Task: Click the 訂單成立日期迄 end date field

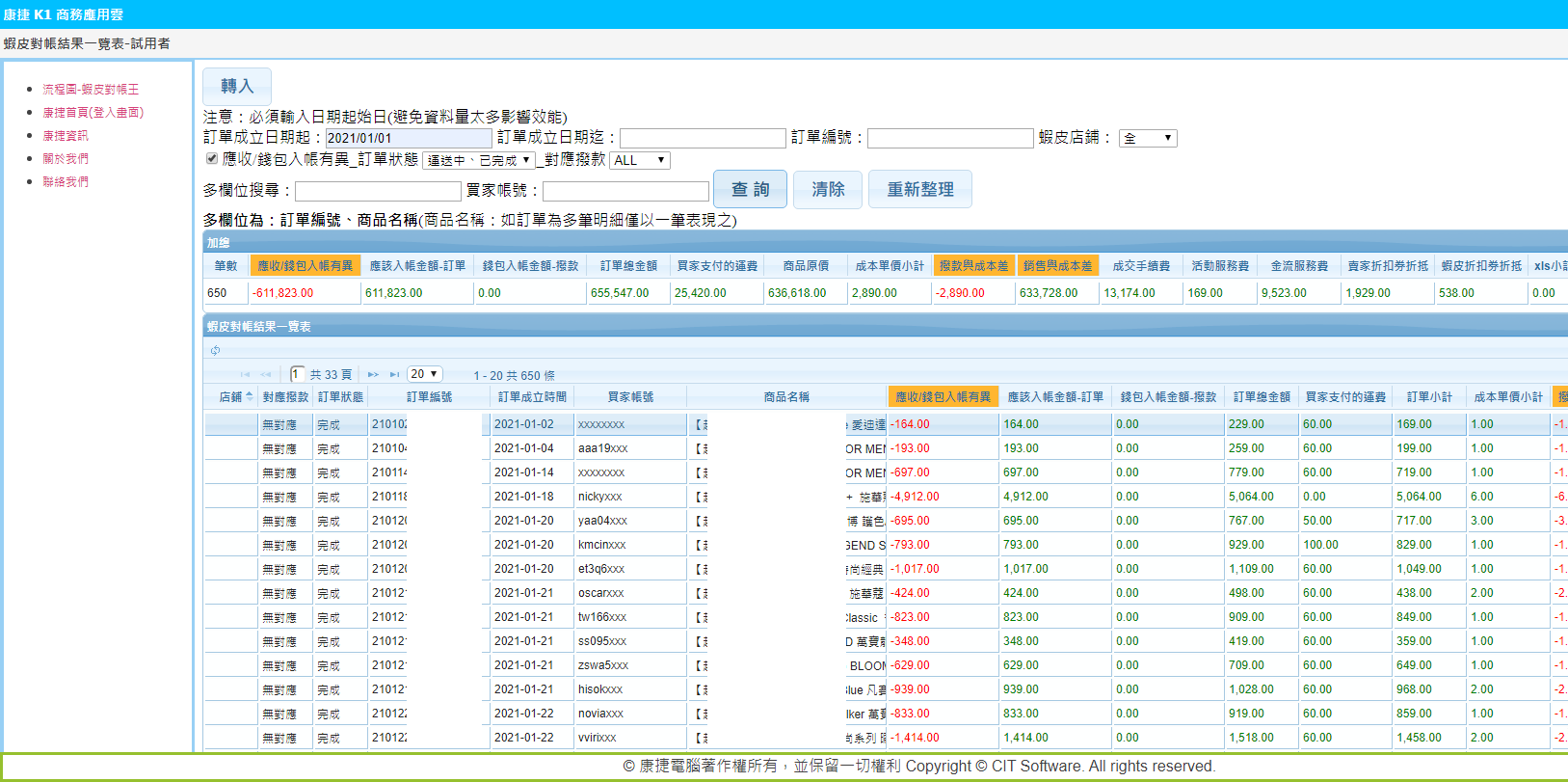Action: click(x=703, y=138)
